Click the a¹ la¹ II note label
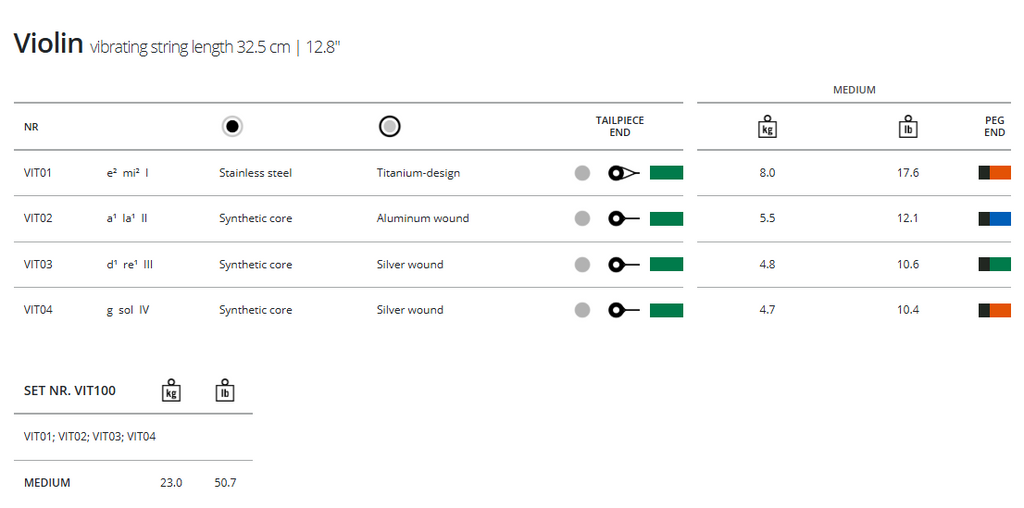The image size is (1024, 508). pos(127,219)
